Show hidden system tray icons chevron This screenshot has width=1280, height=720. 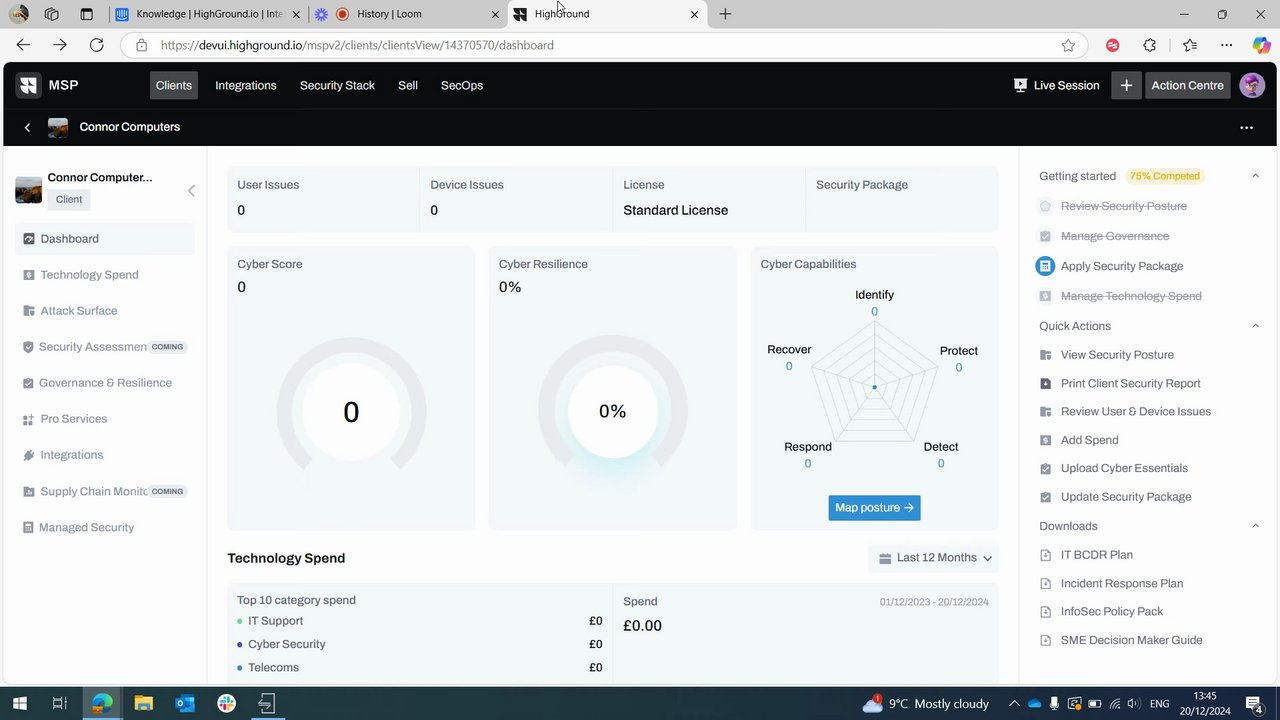pyautogui.click(x=1014, y=703)
